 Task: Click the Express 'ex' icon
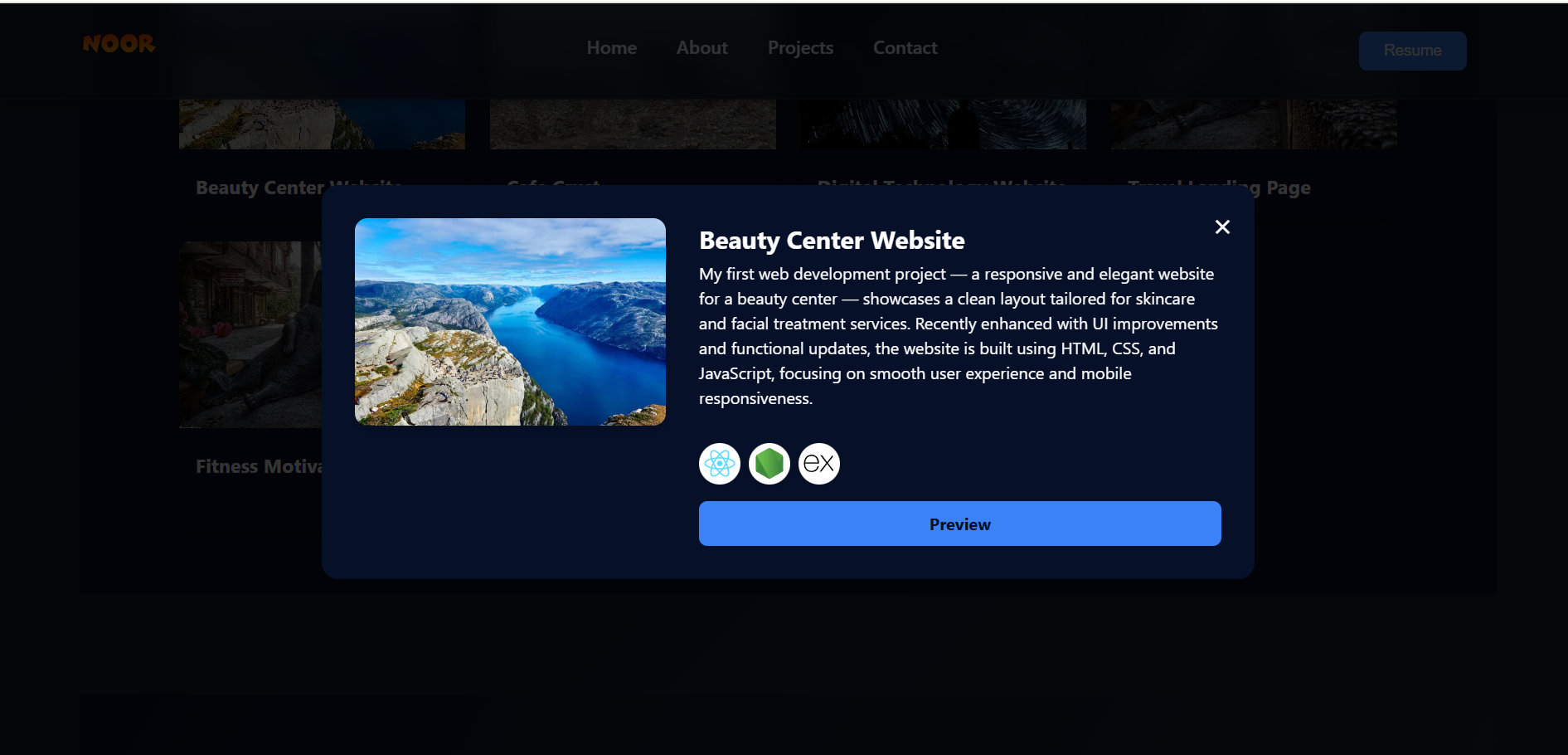(819, 463)
